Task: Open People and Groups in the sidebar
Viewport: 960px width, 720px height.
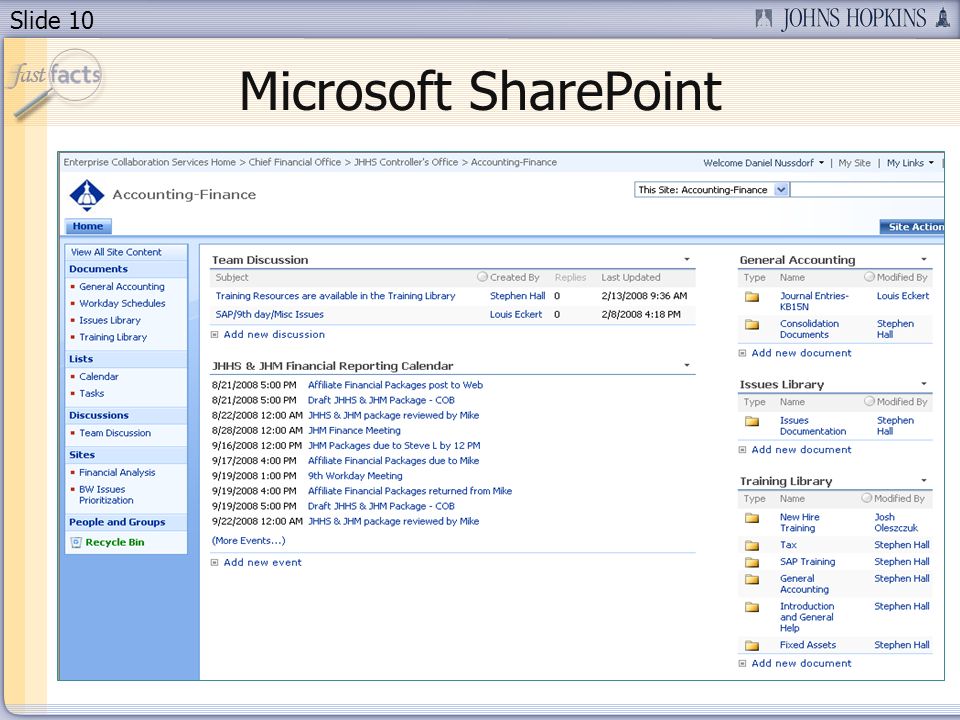Action: [117, 522]
